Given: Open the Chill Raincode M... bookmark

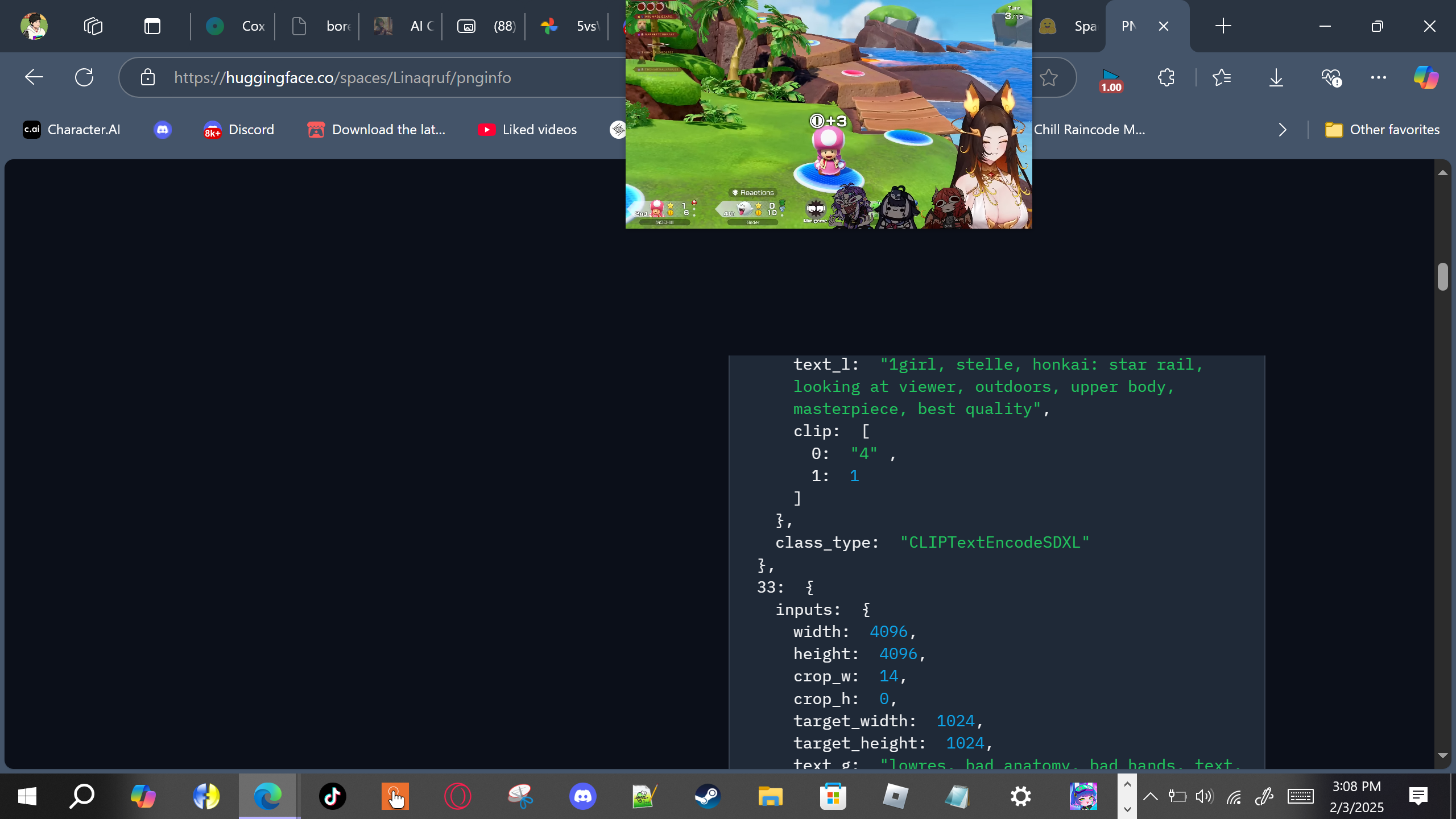Looking at the screenshot, I should tap(1089, 130).
